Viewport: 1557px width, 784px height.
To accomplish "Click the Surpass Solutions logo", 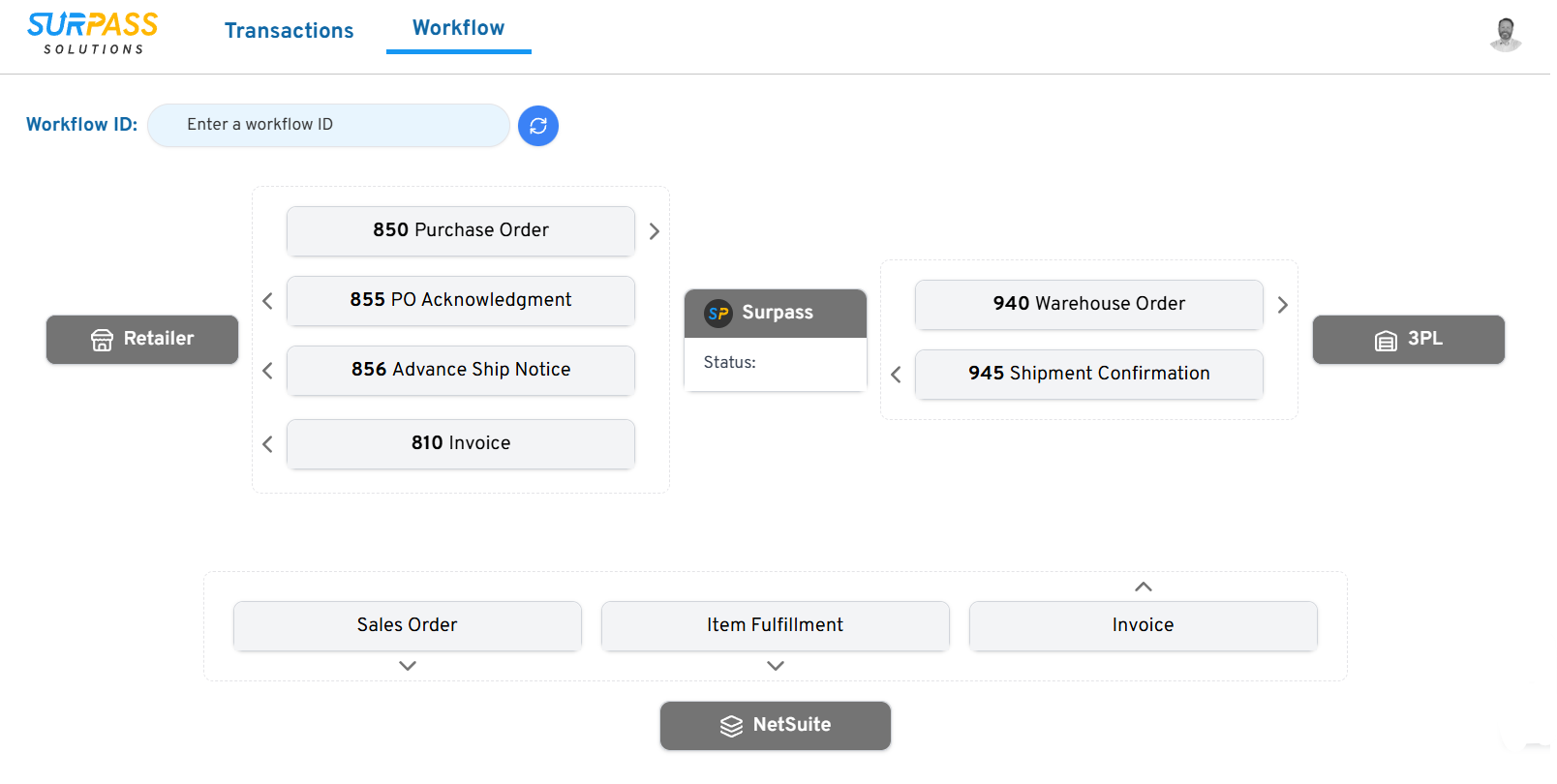I will click(93, 34).
